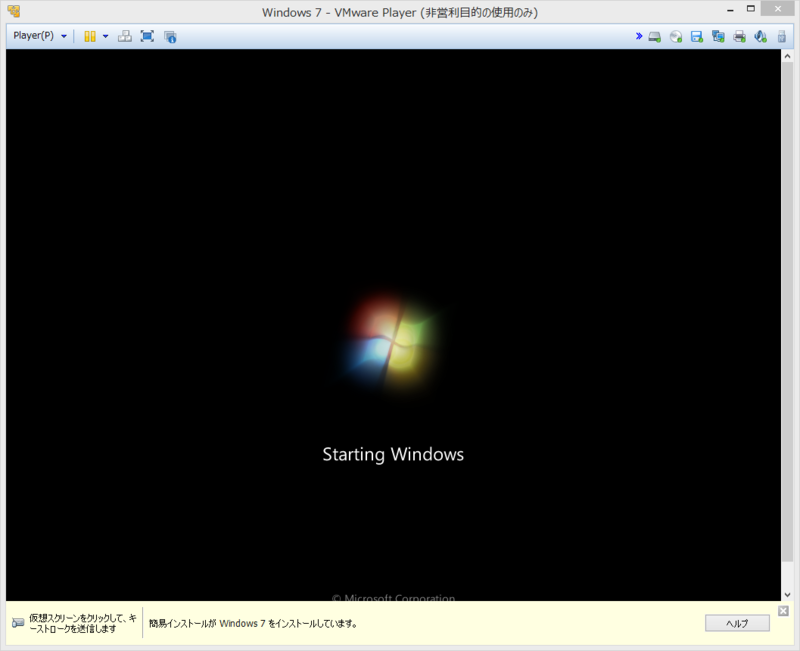
Task: Switch to Unity mode with the info-windows icon
Action: coord(170,36)
